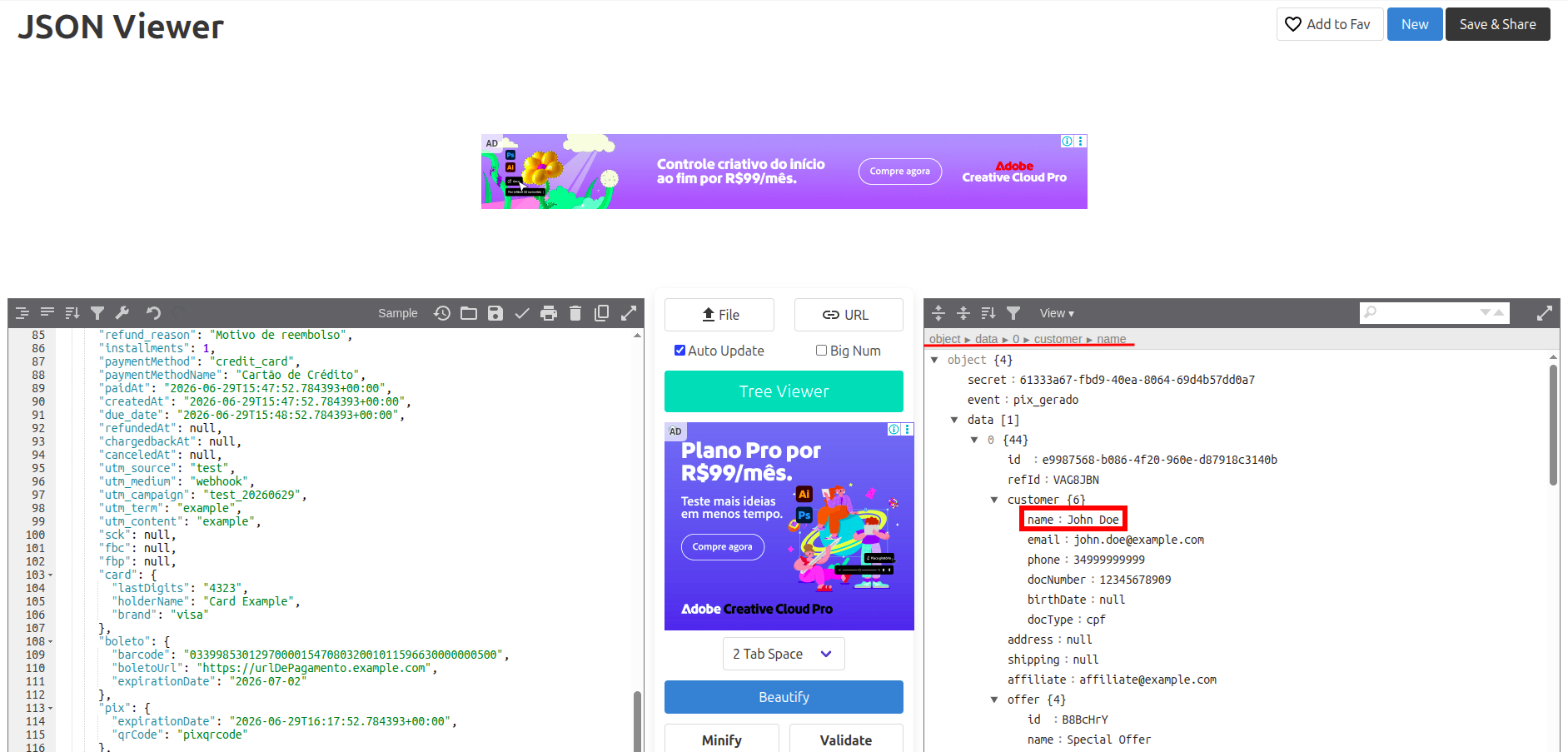This screenshot has height=752, width=1568.
Task: Click the URL load button
Action: (849, 315)
